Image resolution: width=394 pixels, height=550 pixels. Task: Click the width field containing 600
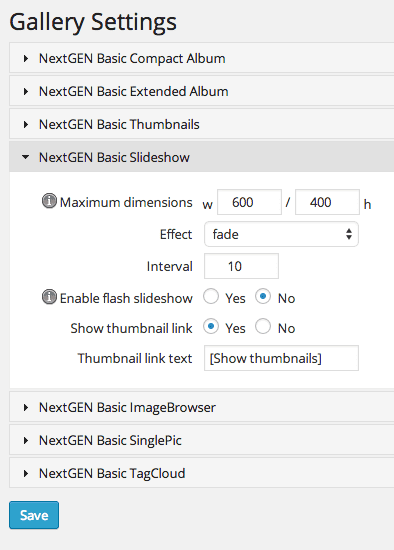(249, 202)
